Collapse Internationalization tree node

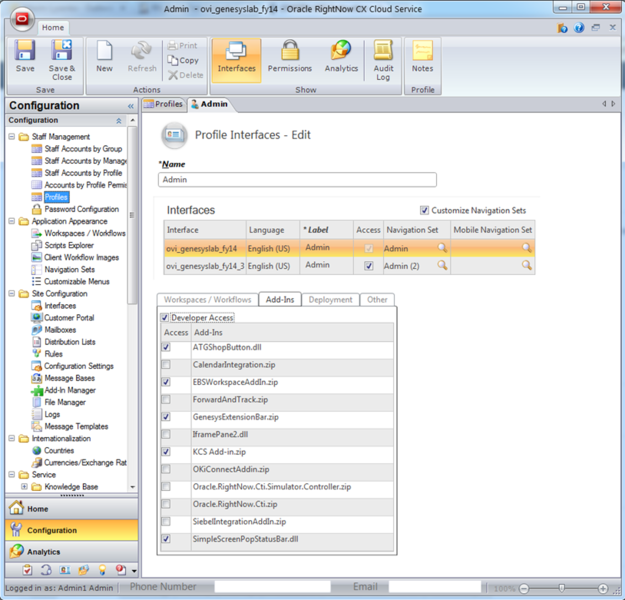pos(12,438)
